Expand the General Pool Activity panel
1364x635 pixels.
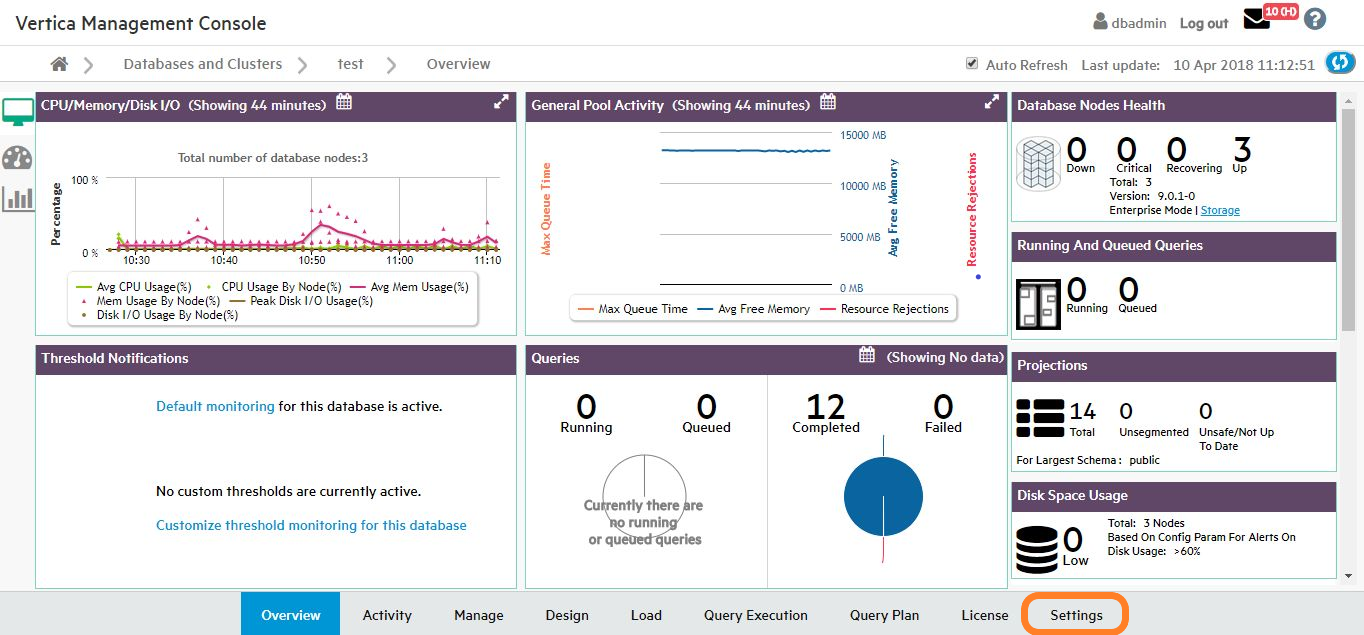click(991, 102)
